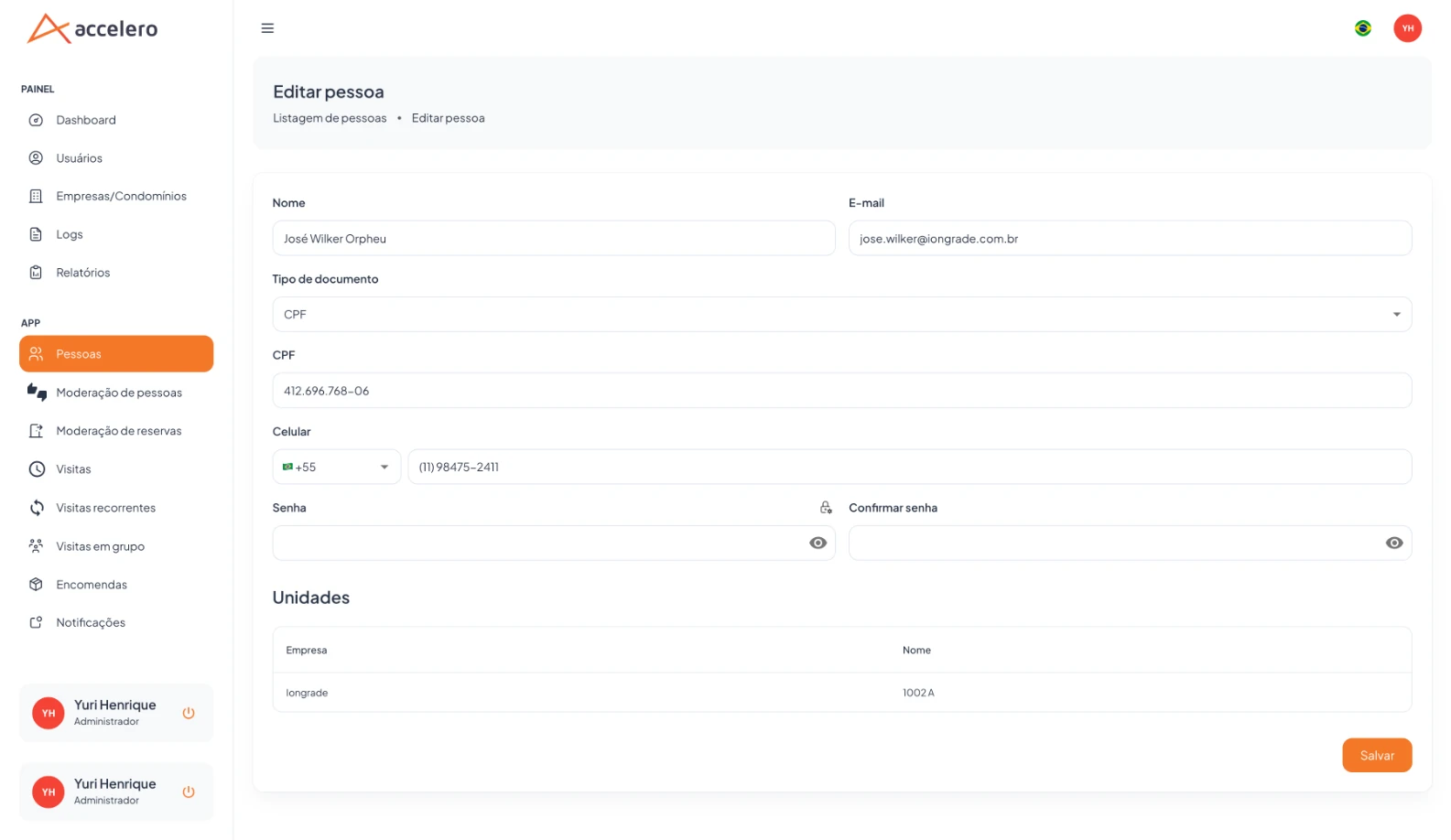Viewport: 1451px width, 840px height.
Task: Focus the Nome input field
Action: tap(553, 238)
